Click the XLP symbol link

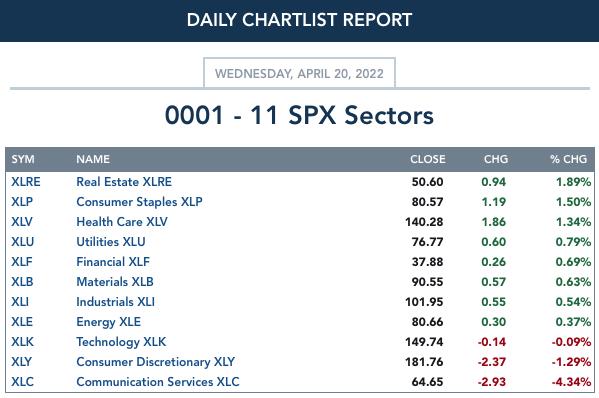coord(22,202)
